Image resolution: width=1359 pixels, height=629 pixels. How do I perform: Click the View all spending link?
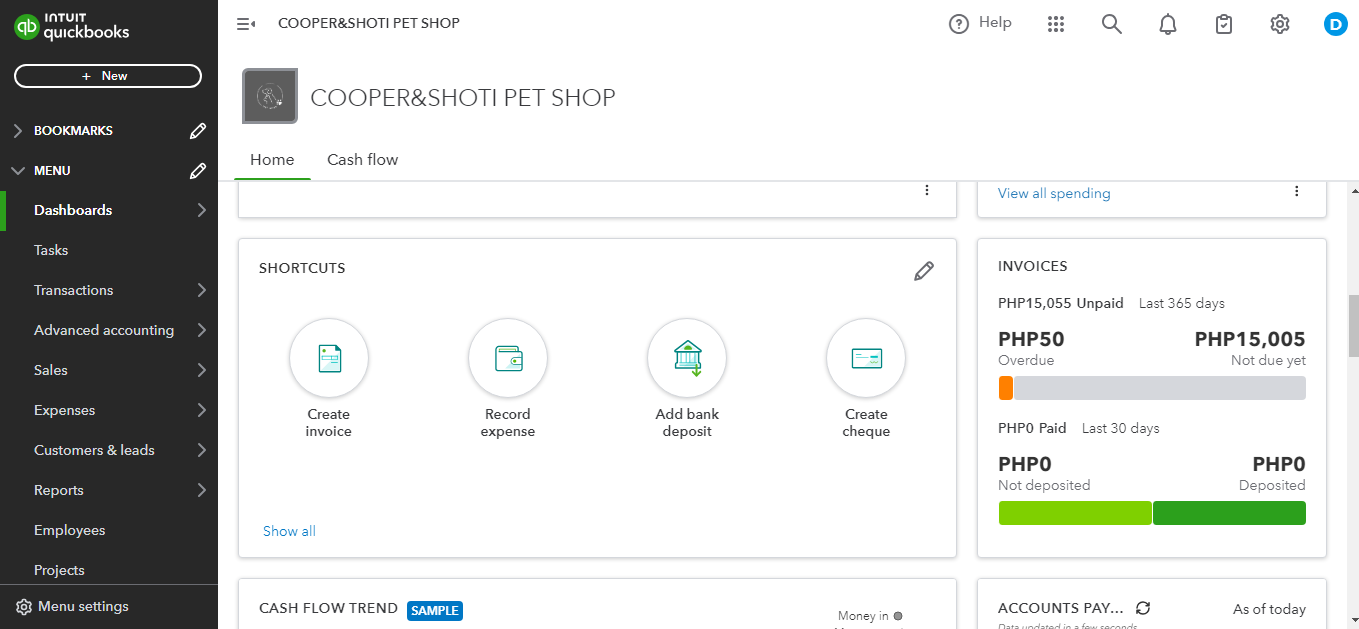click(x=1054, y=193)
